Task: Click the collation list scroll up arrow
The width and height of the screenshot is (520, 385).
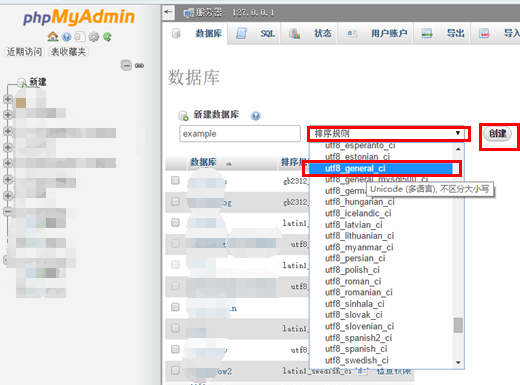Action: click(458, 149)
